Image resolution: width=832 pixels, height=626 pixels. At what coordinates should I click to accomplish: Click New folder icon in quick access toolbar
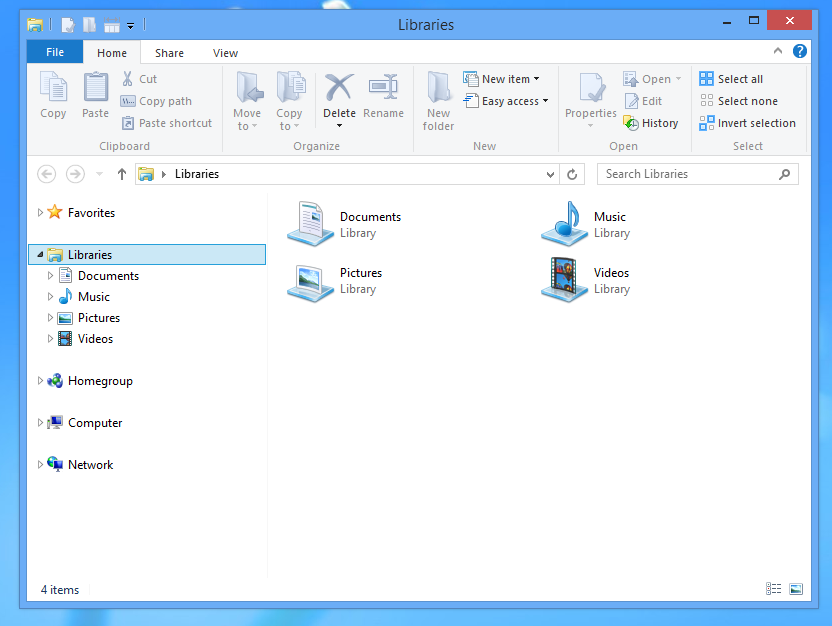[89, 25]
